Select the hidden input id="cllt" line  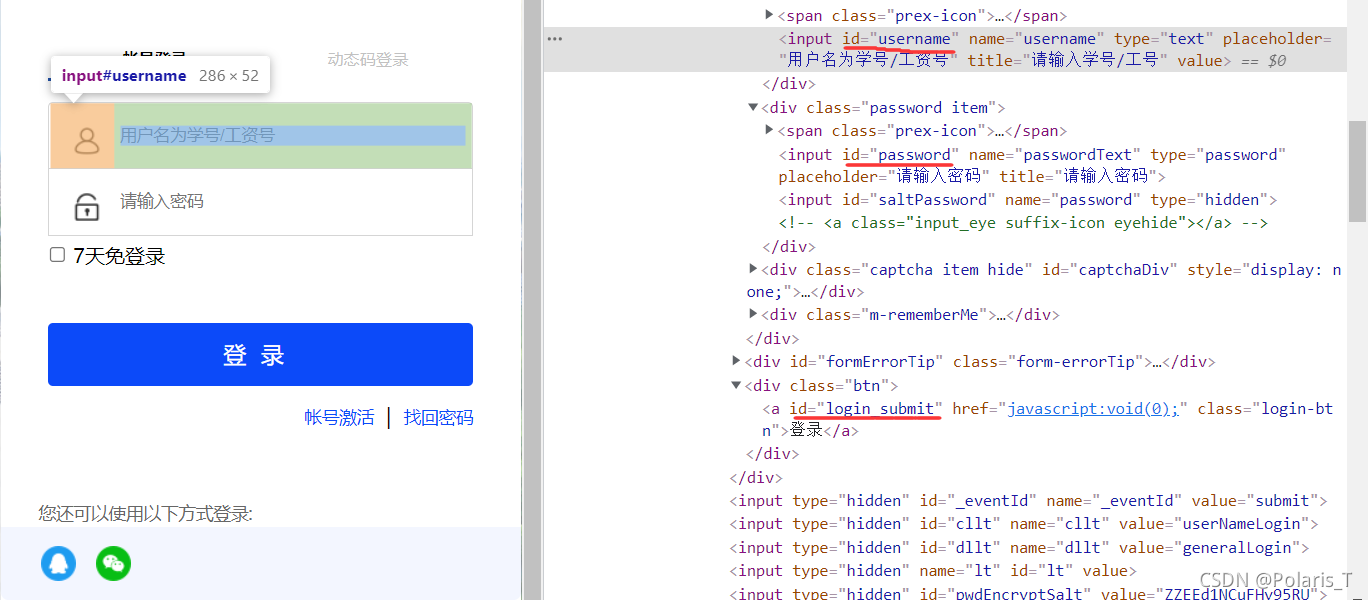(1025, 524)
